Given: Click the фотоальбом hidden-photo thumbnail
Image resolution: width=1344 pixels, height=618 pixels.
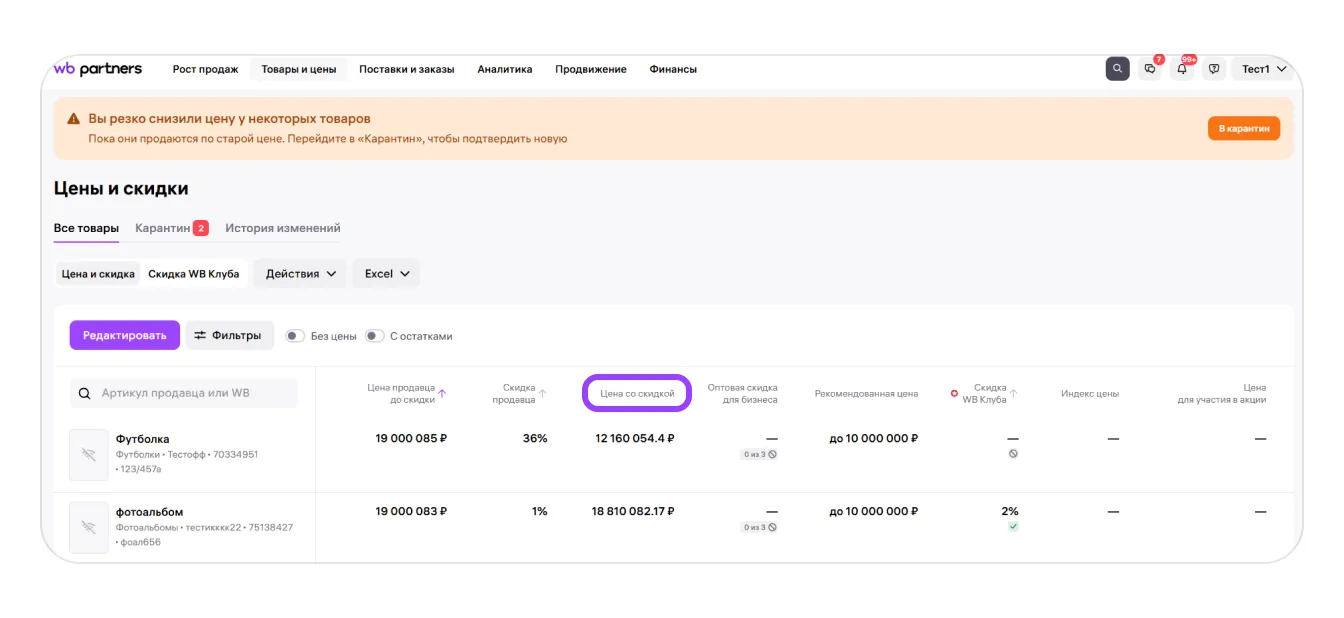Looking at the screenshot, I should coord(88,527).
